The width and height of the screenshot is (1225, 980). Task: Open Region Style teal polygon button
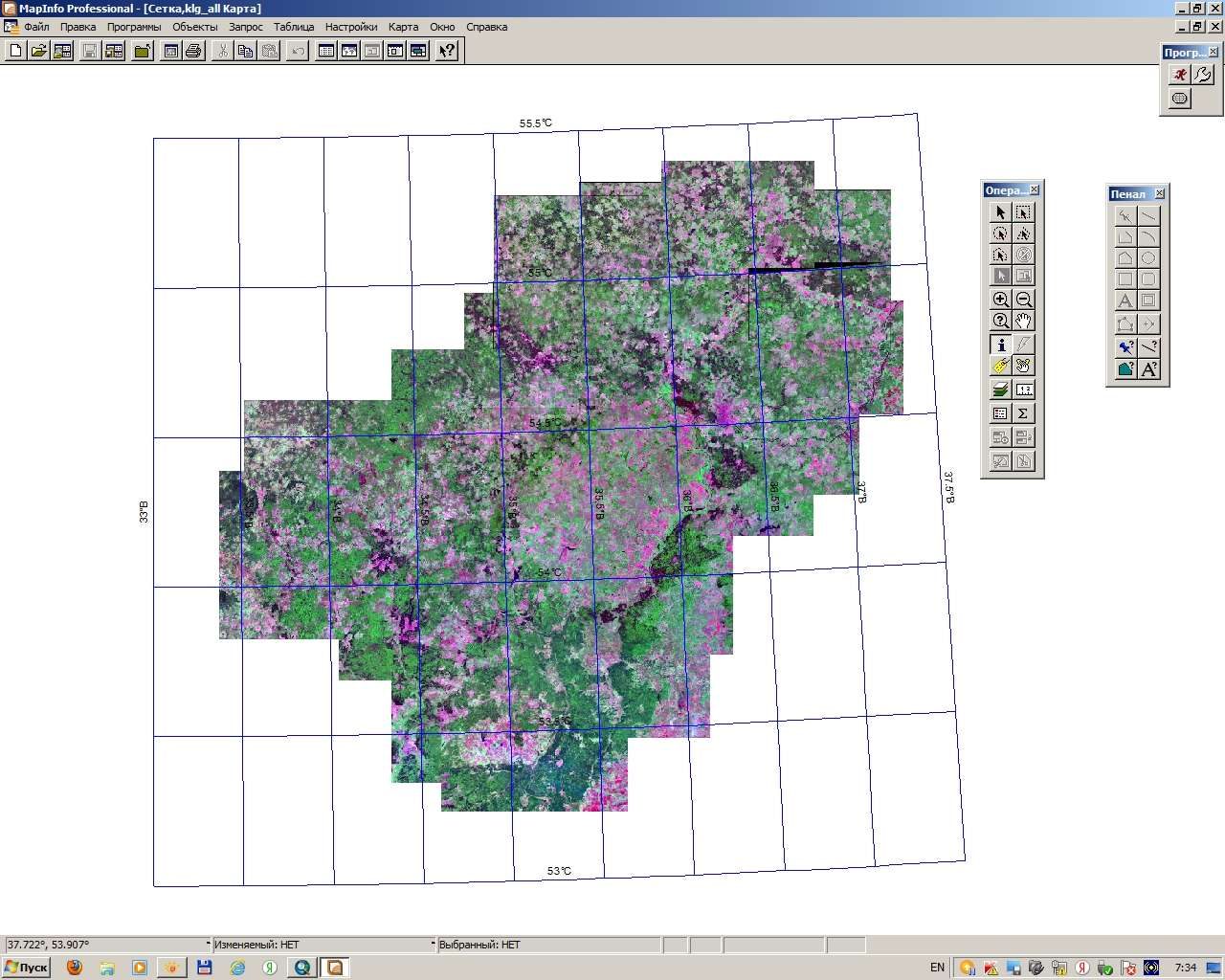(x=1125, y=368)
